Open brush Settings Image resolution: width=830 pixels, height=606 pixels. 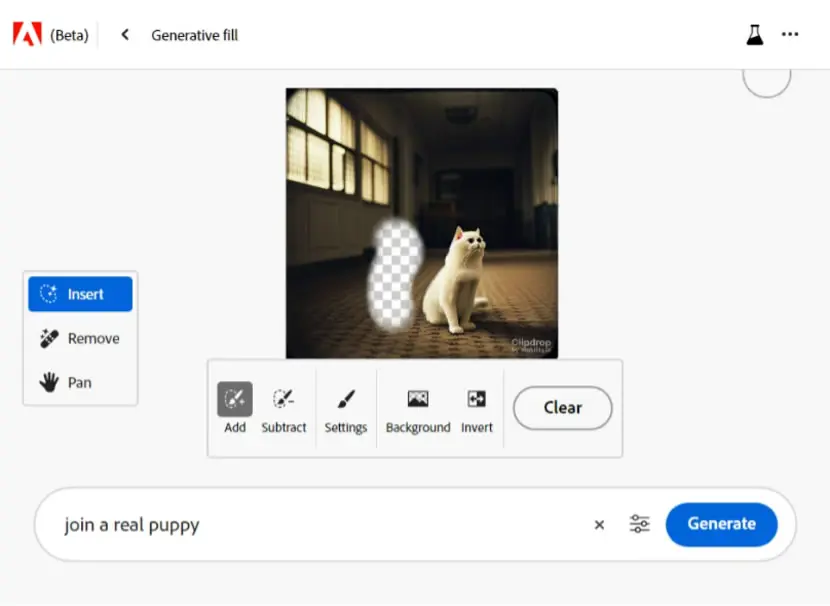click(x=346, y=408)
